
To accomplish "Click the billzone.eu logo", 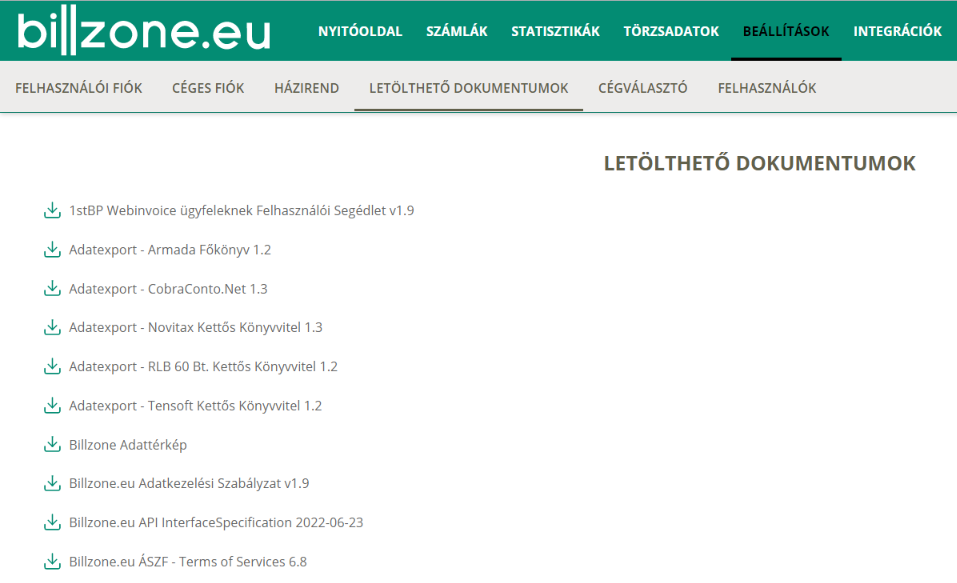I will (x=144, y=31).
